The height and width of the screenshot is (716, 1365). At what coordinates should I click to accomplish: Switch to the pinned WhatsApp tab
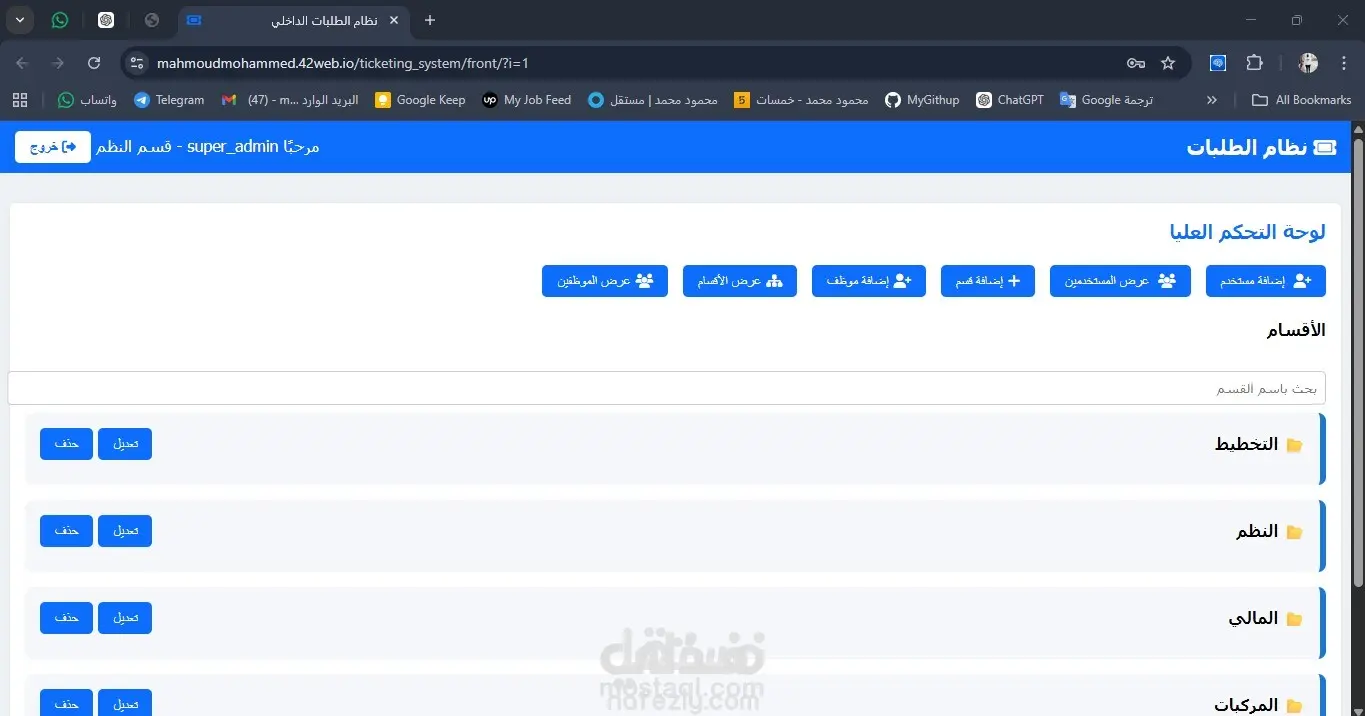point(61,20)
